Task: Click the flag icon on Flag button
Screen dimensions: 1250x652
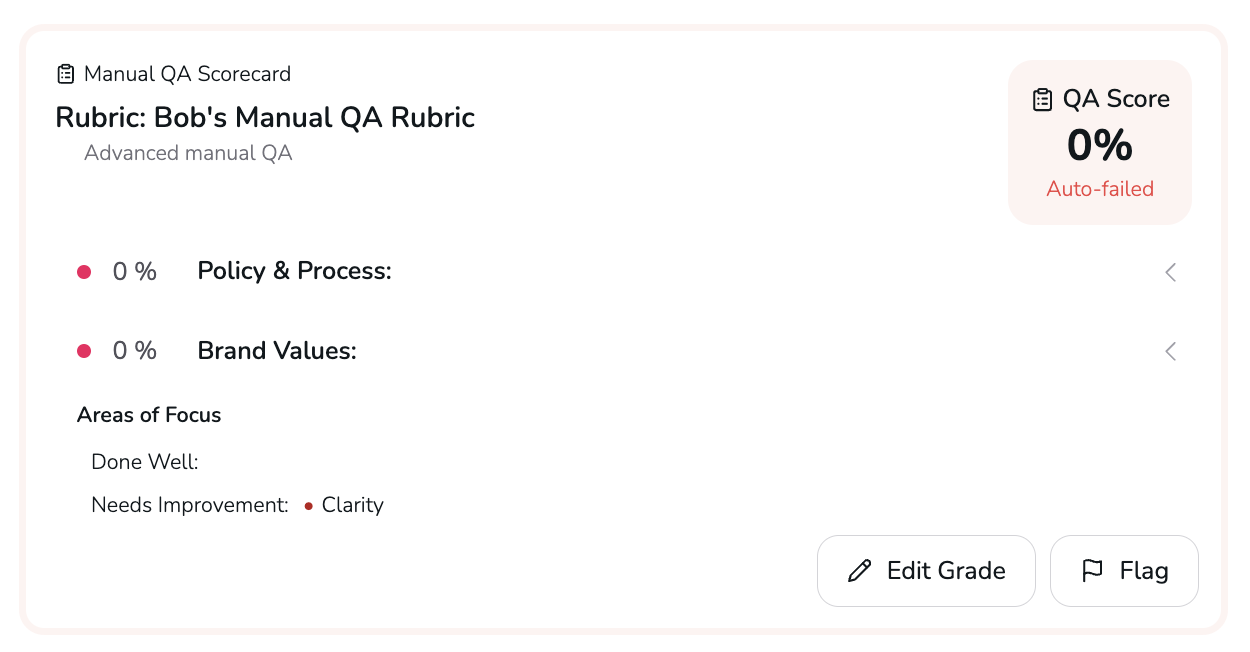Action: click(x=1093, y=571)
